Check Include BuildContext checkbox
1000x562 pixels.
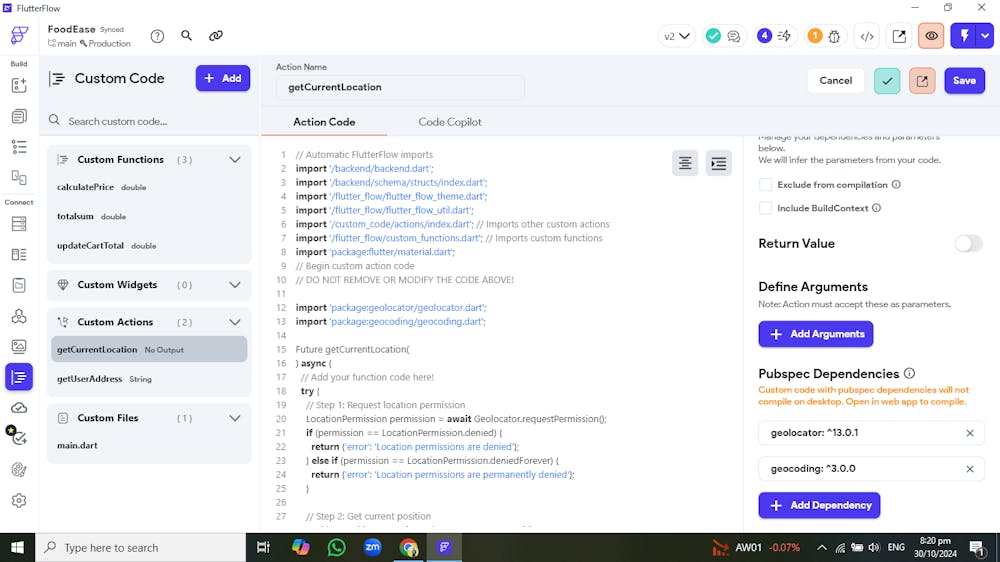(765, 208)
